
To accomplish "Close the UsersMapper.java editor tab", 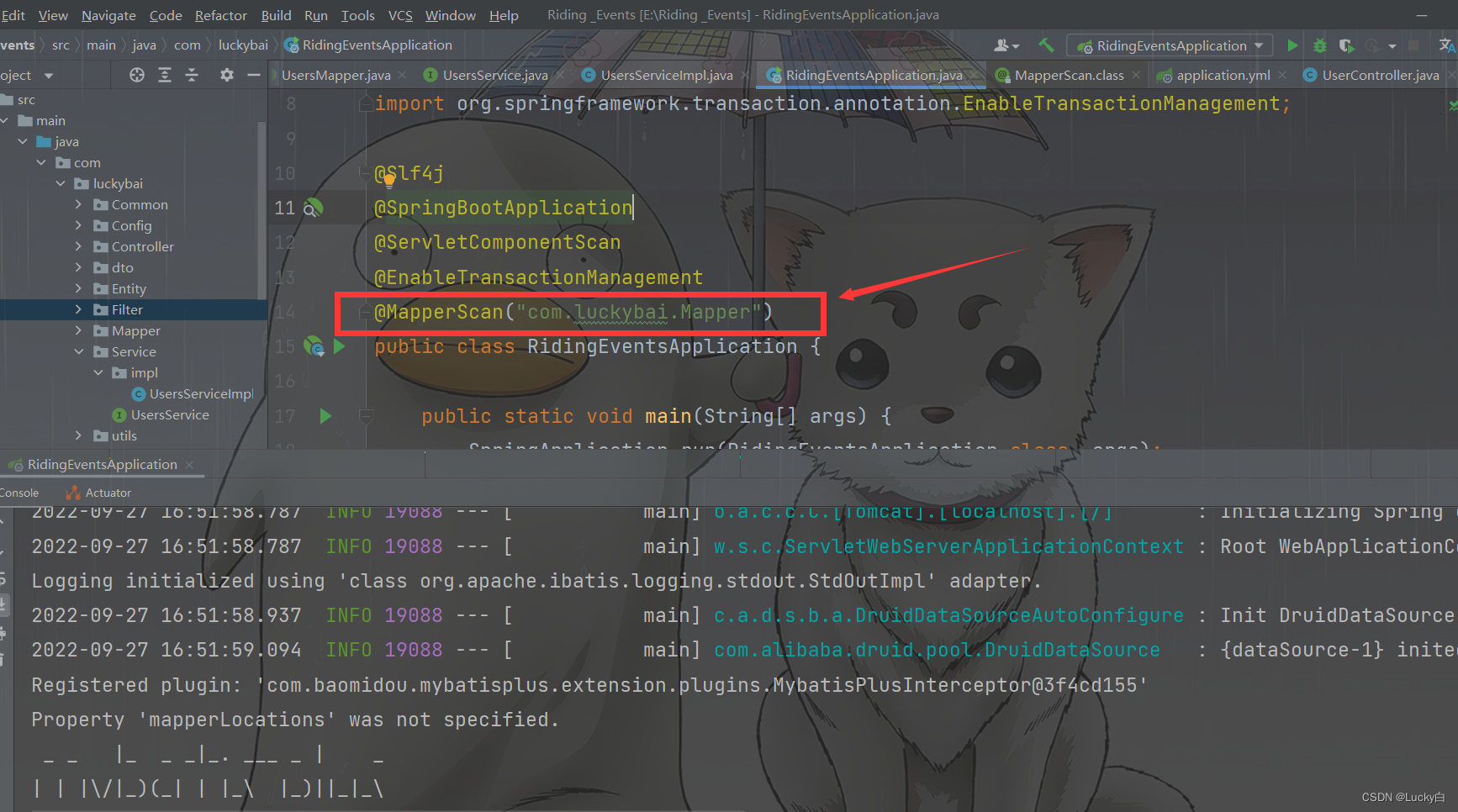I will (402, 74).
